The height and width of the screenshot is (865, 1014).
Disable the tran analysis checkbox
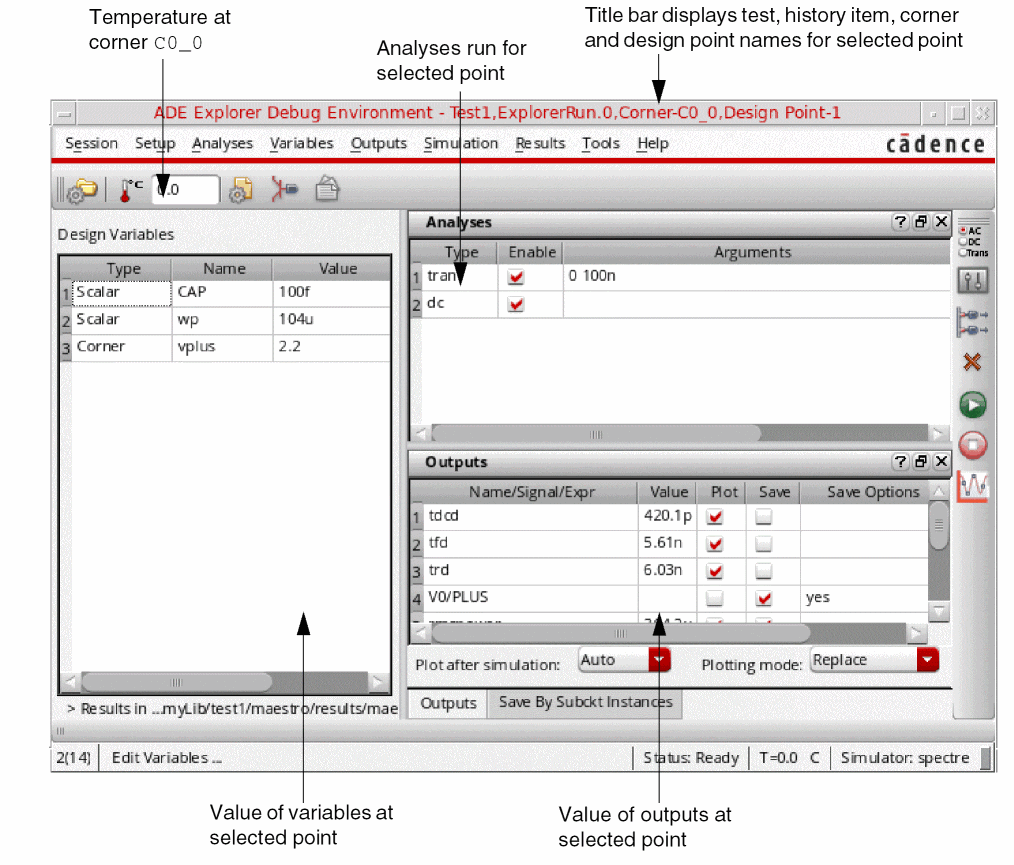515,277
